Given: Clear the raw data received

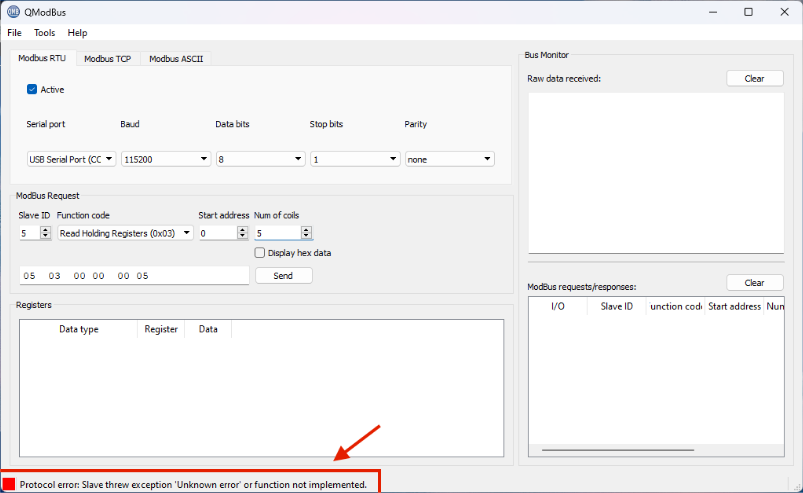Looking at the screenshot, I should (754, 78).
